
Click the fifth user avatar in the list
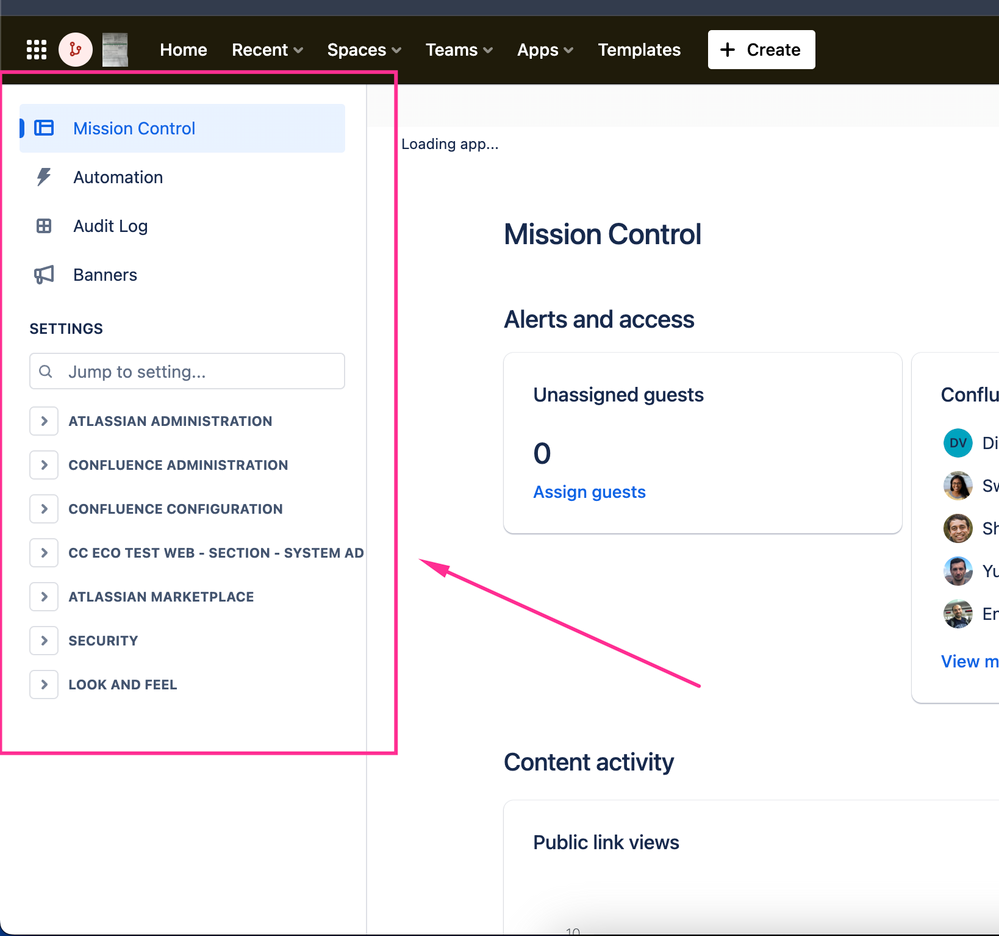958,614
